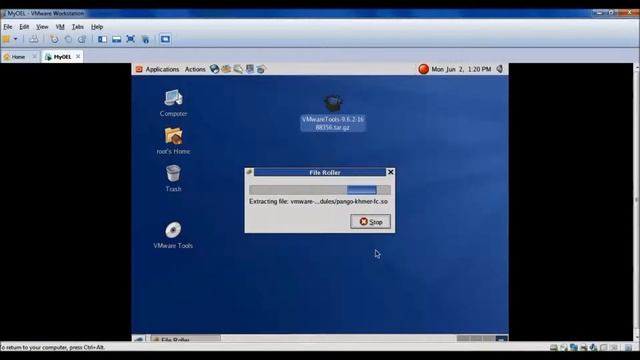Click the File Roller title bar icon
This screenshot has width=640, height=360.
pyautogui.click(x=249, y=172)
